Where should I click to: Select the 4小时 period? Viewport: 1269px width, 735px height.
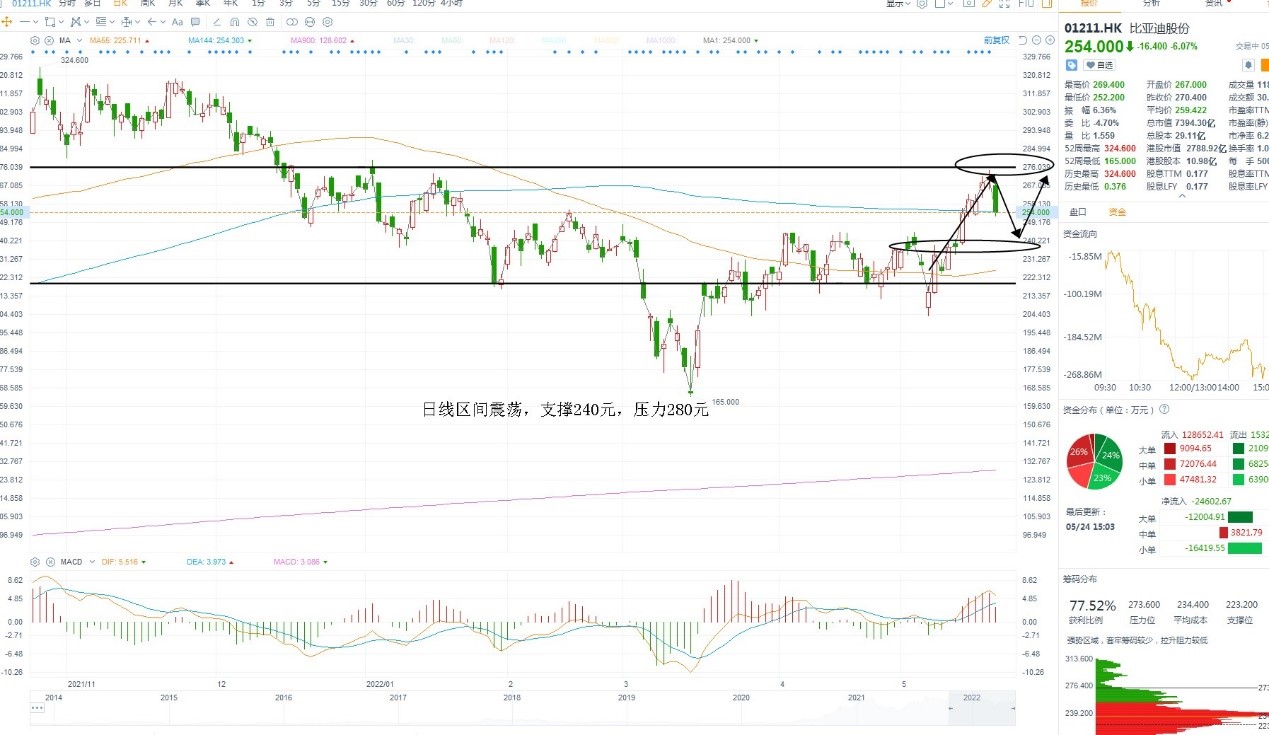click(451, 4)
